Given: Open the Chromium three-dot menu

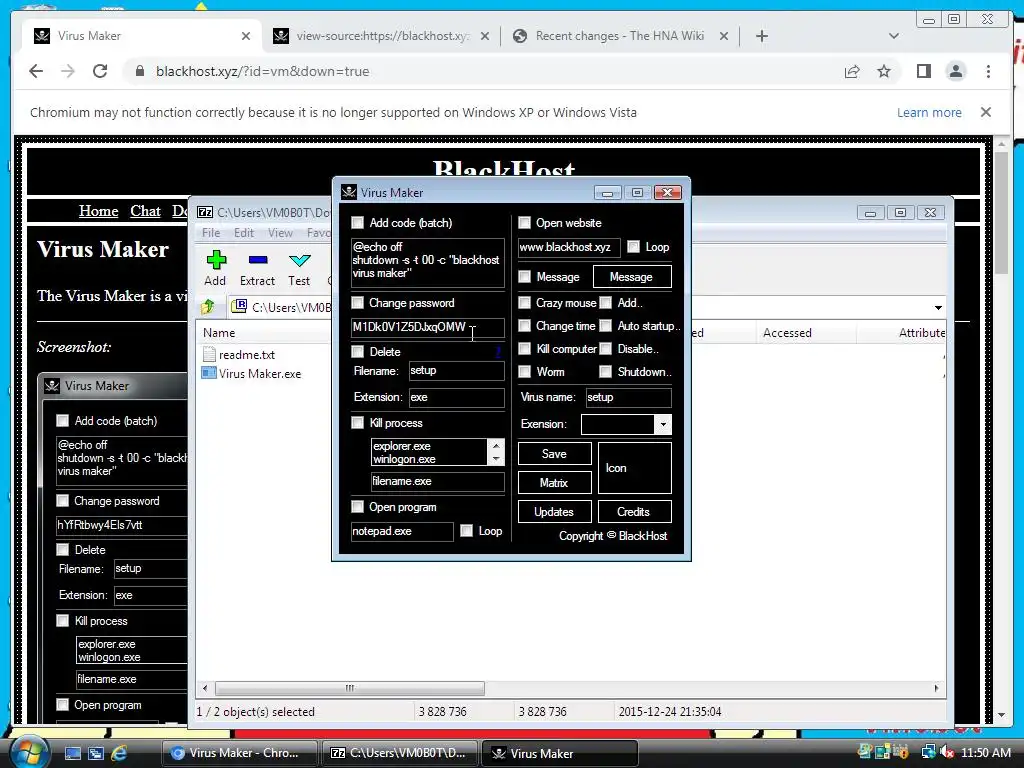Looking at the screenshot, I should (x=988, y=71).
